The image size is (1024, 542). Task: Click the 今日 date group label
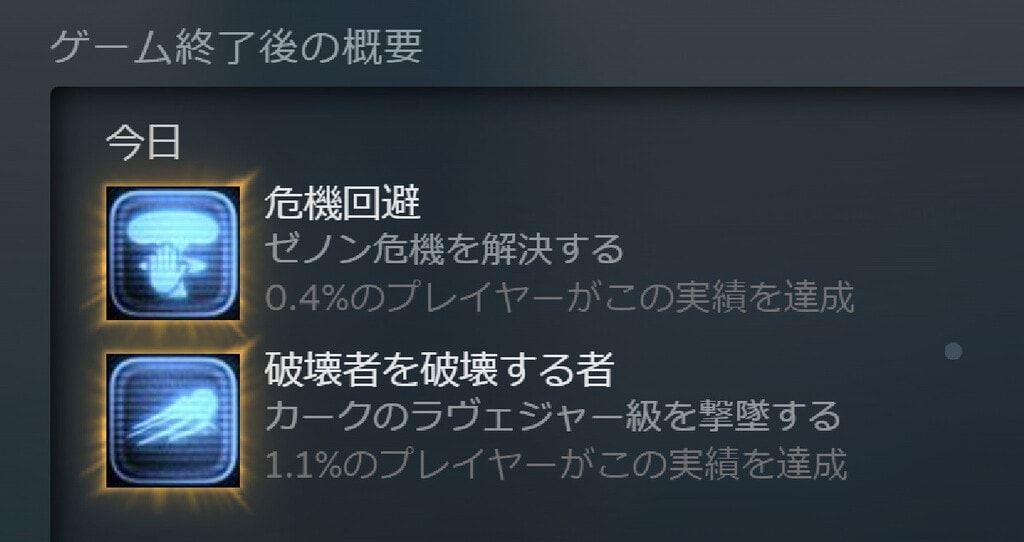coord(143,142)
